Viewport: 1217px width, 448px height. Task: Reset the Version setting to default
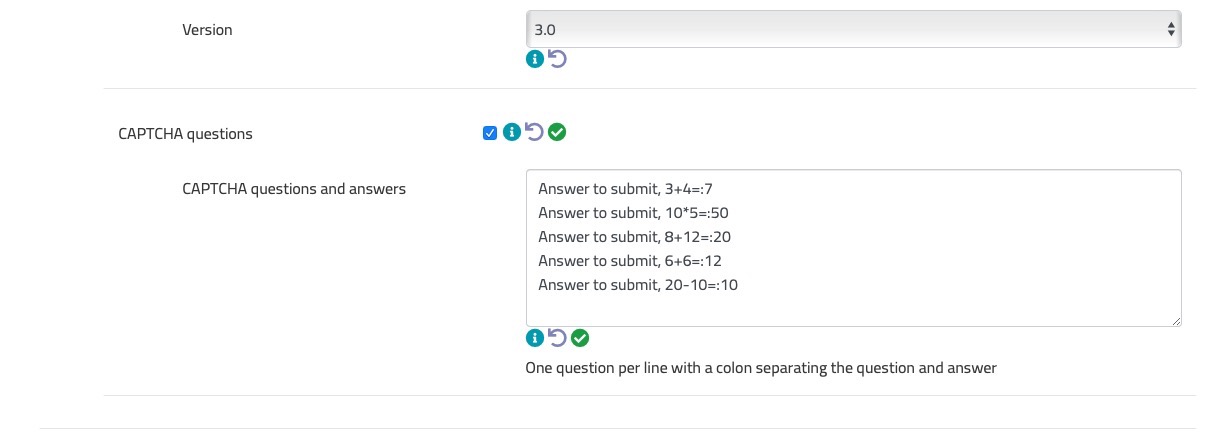click(557, 60)
